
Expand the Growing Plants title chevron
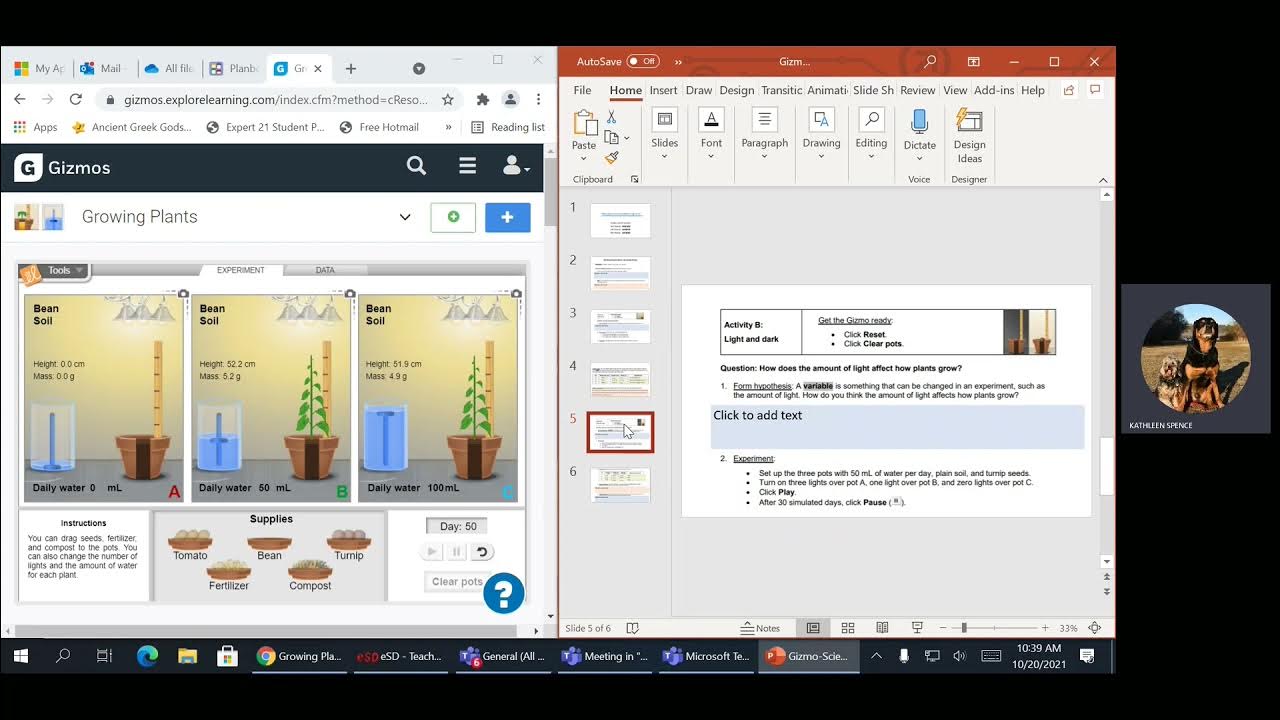[x=405, y=217]
